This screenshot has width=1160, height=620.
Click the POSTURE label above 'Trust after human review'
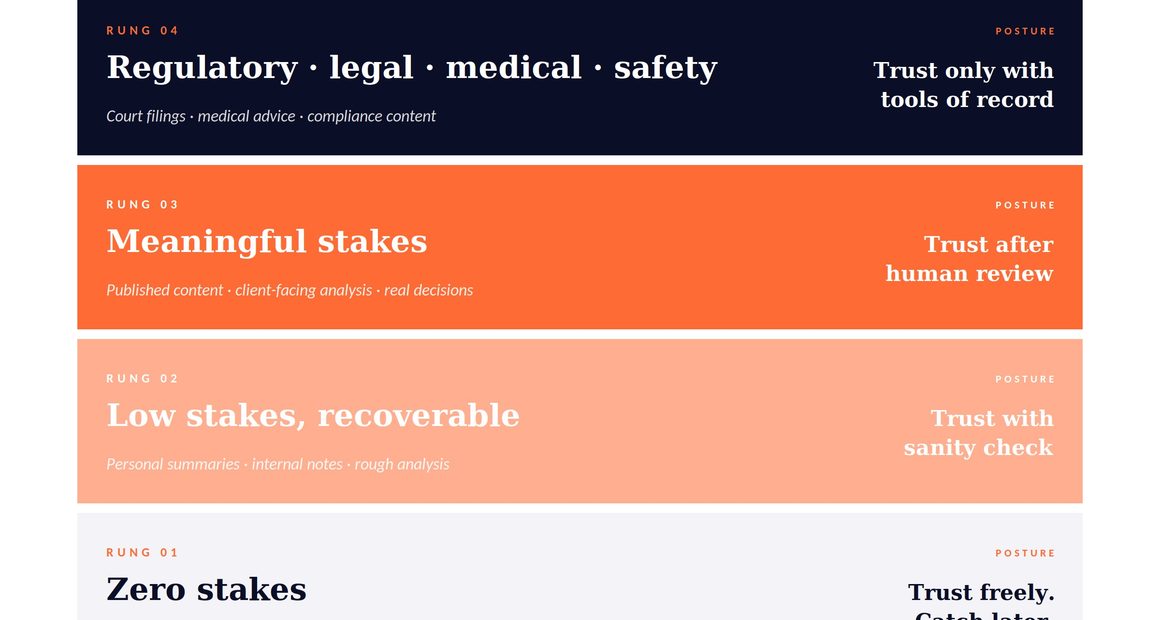pos(1025,205)
